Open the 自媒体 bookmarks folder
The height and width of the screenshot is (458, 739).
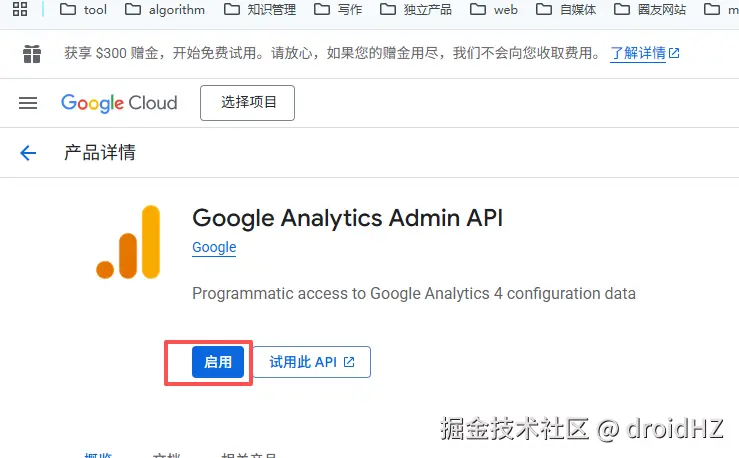pyautogui.click(x=566, y=9)
